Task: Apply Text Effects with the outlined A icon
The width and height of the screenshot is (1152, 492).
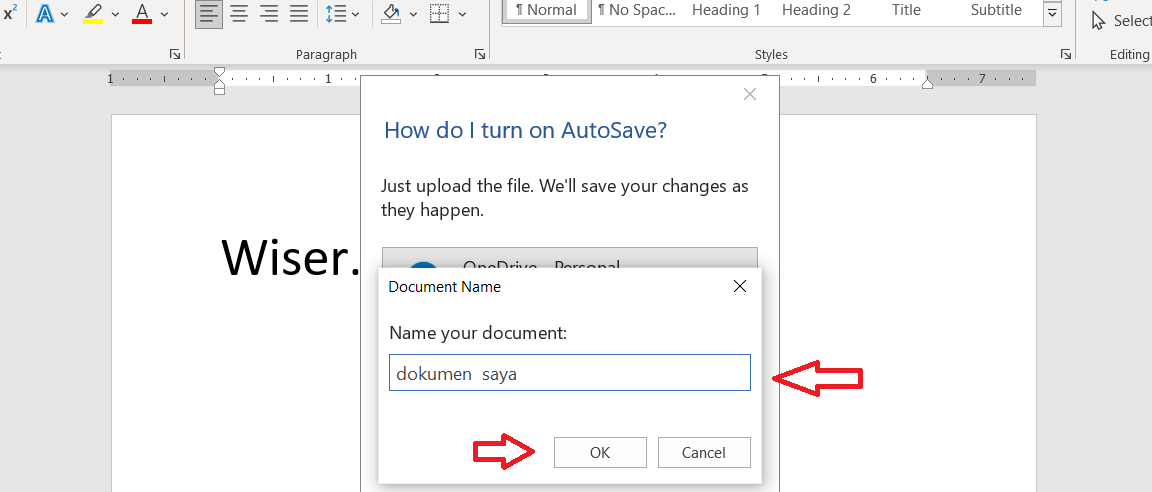Action: 45,14
